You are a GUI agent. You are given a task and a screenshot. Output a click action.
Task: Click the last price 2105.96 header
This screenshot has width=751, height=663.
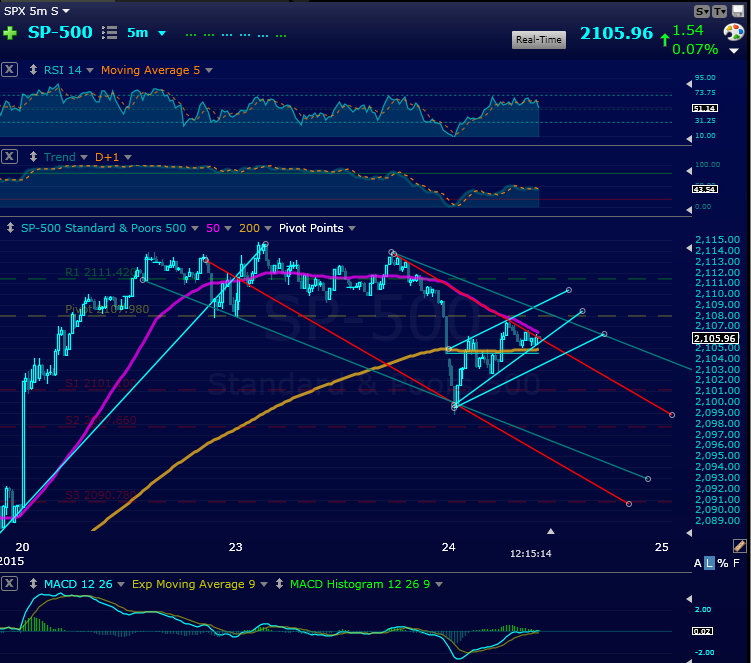coord(616,34)
